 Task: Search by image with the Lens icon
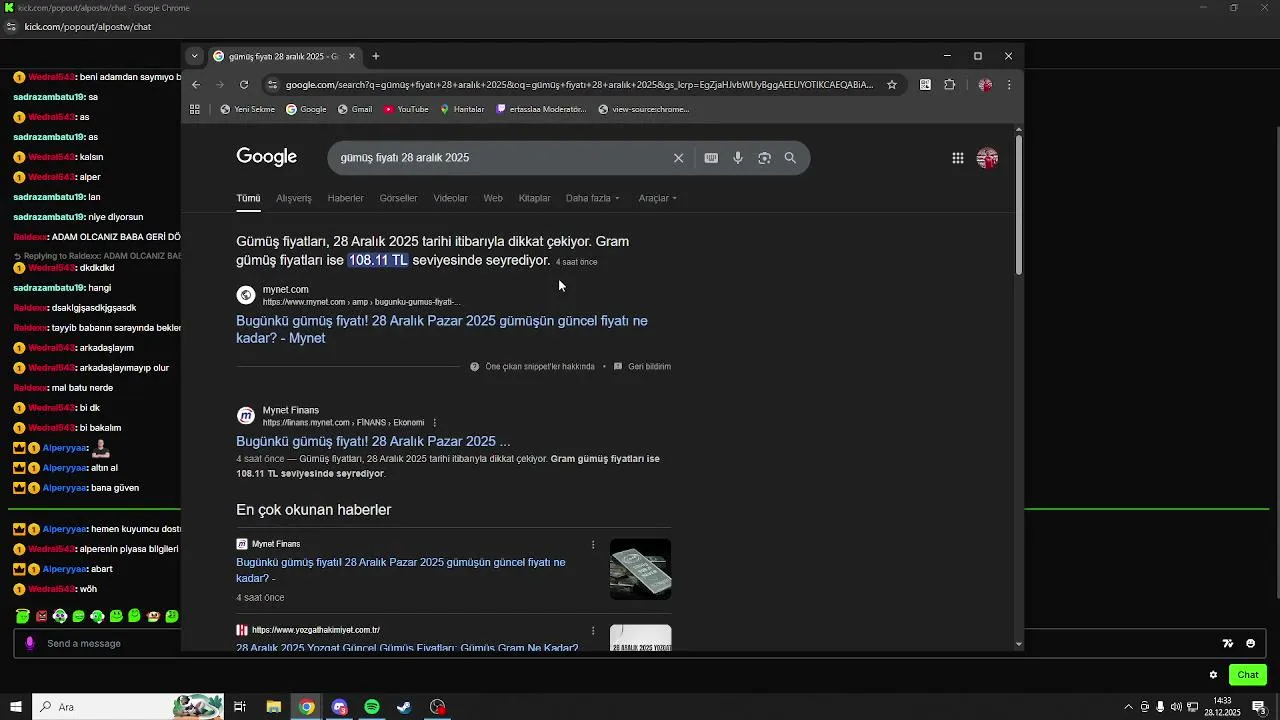pyautogui.click(x=764, y=158)
